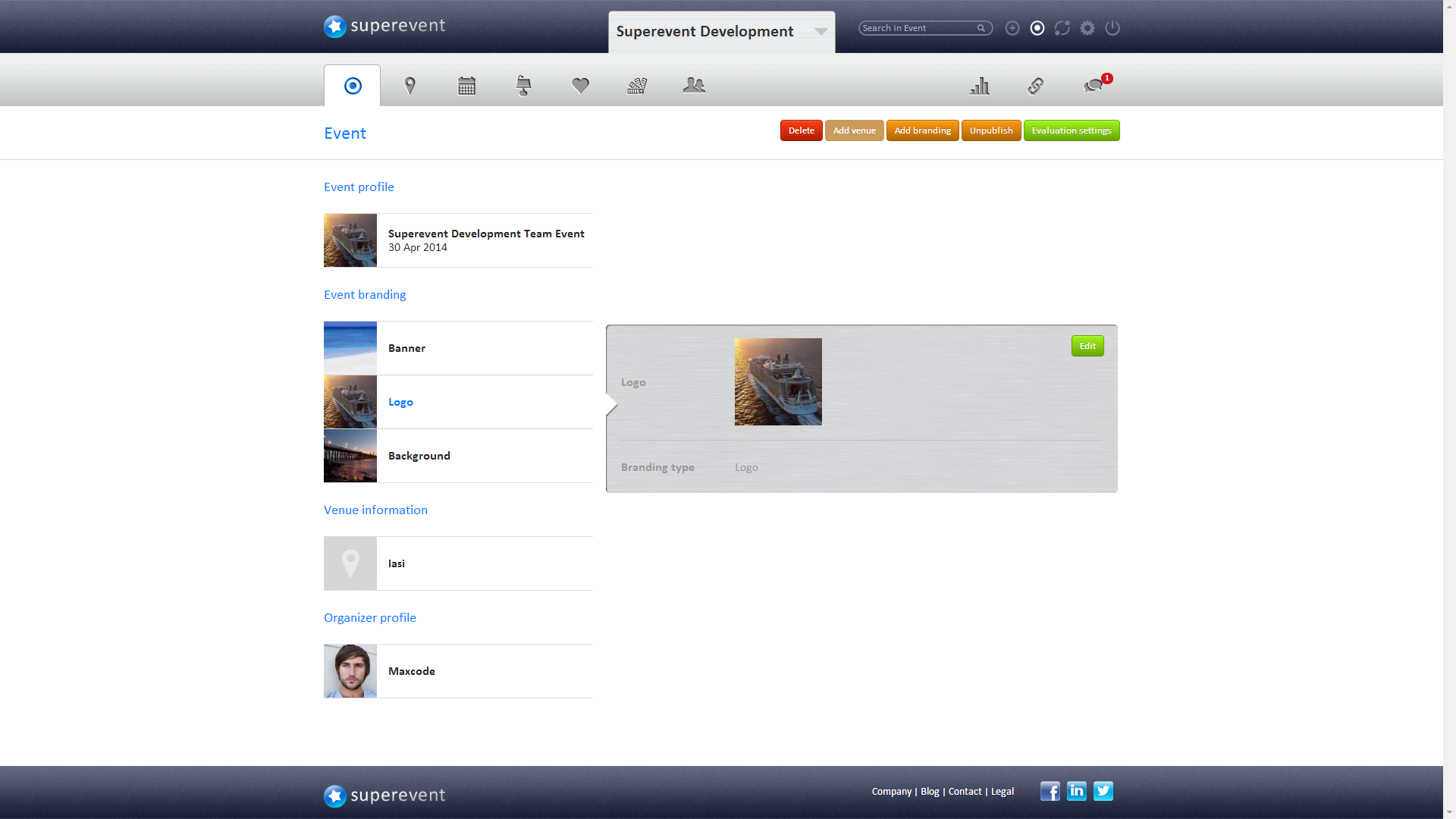Expand the Superevent Development event dropdown

(820, 32)
